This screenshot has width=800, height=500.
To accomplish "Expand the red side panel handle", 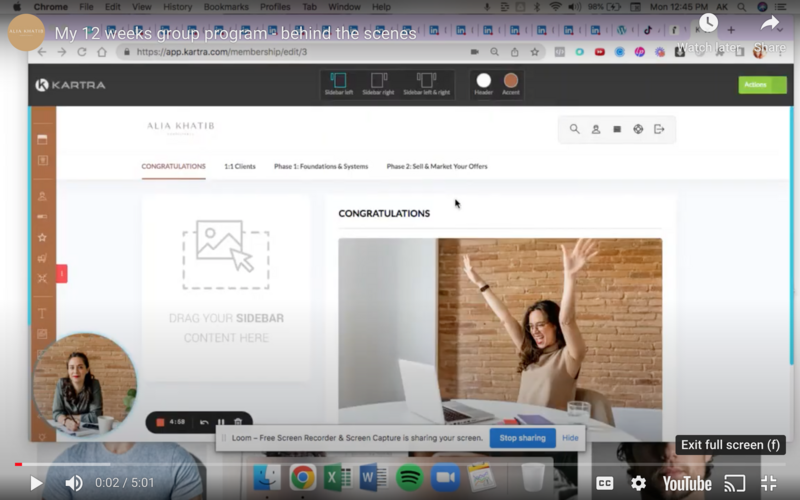I will pyautogui.click(x=62, y=273).
